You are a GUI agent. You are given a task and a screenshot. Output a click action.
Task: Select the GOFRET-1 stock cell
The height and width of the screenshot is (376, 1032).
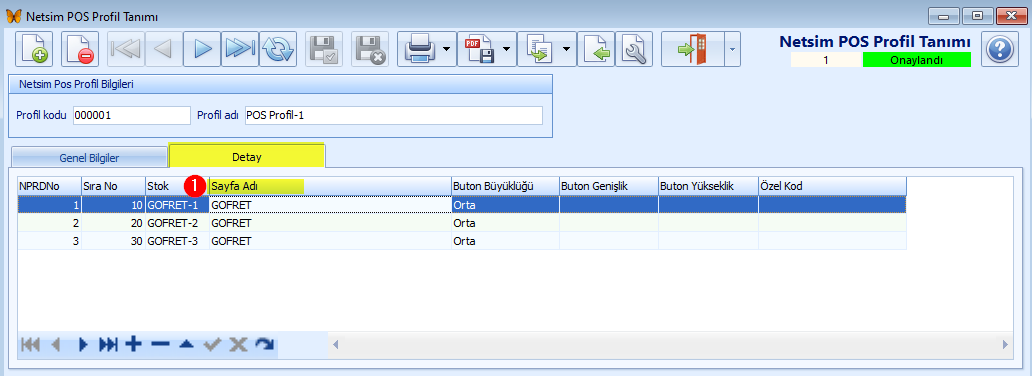[177, 205]
